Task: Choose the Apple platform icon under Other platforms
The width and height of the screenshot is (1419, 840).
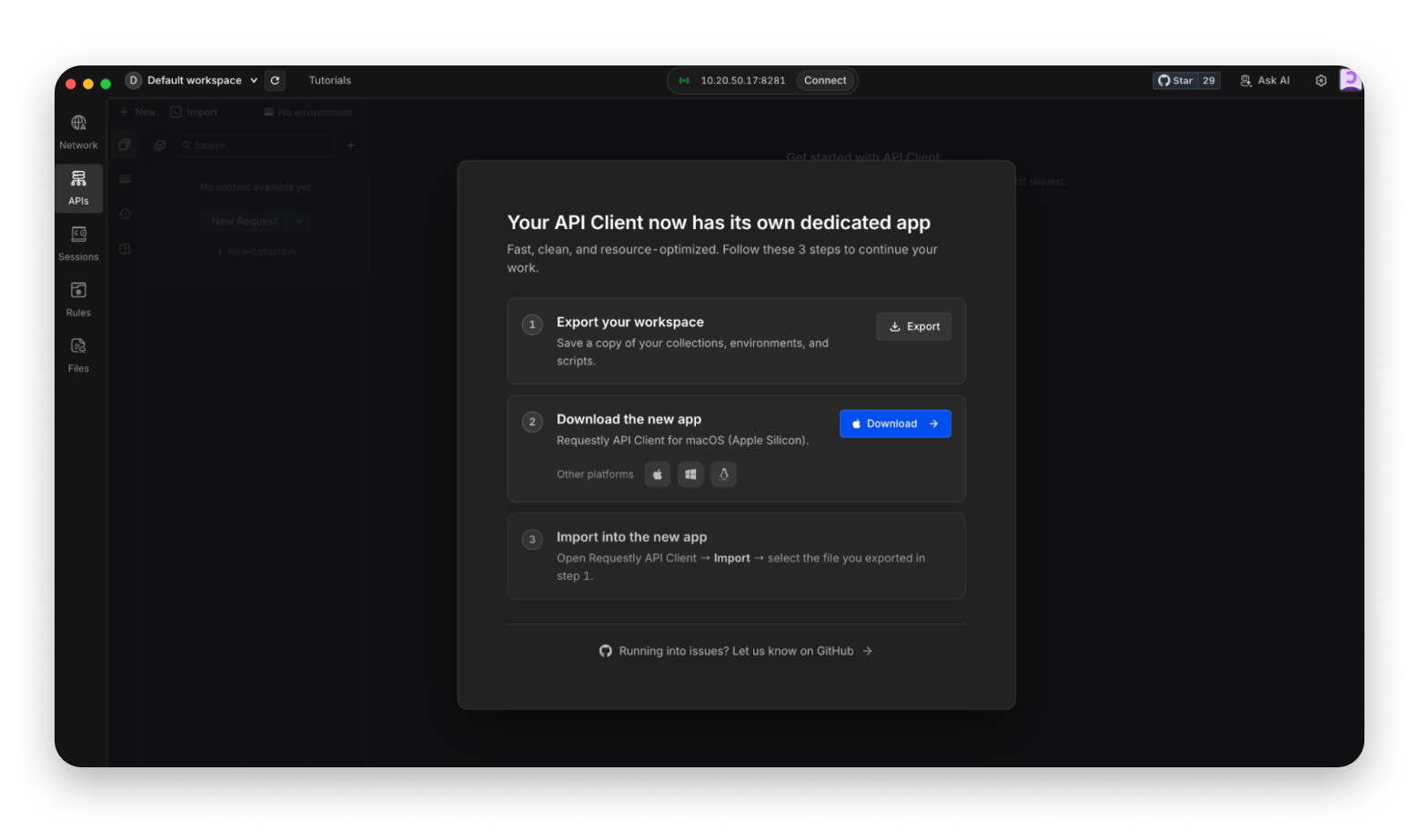Action: 658,474
